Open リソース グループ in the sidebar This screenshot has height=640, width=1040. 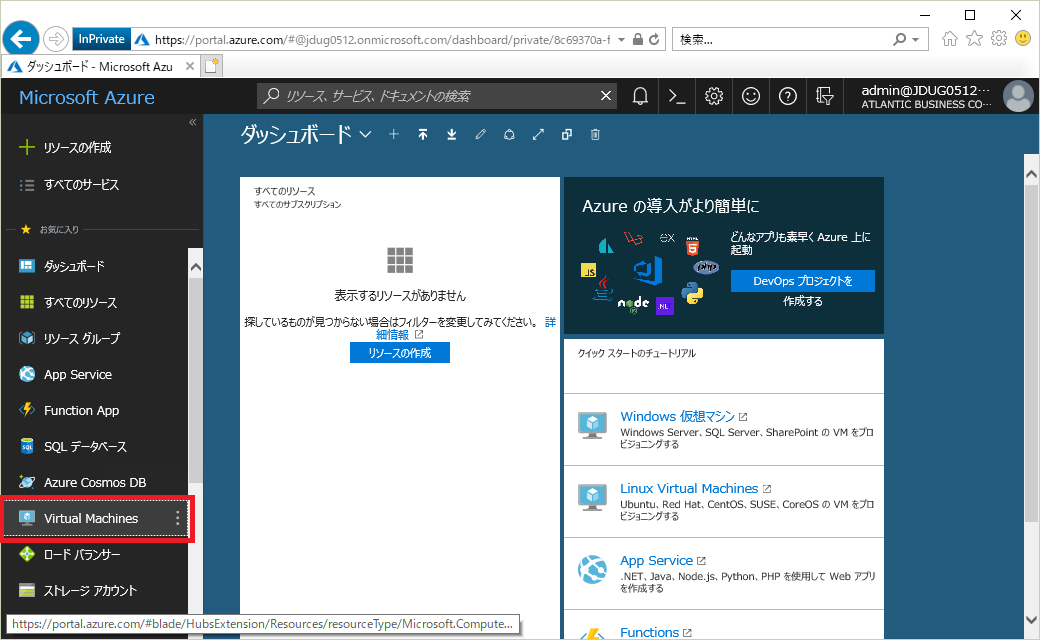pyautogui.click(x=96, y=338)
